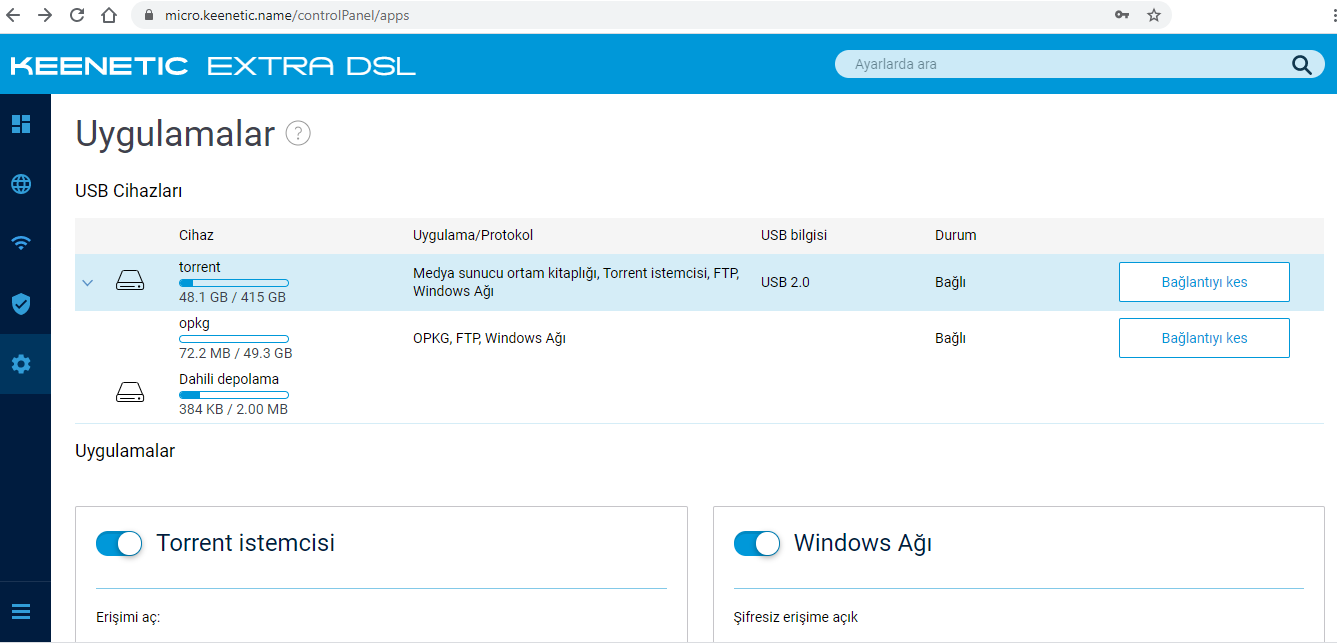
Task: Click the 'Windows Ağı' card title
Action: coord(863,543)
